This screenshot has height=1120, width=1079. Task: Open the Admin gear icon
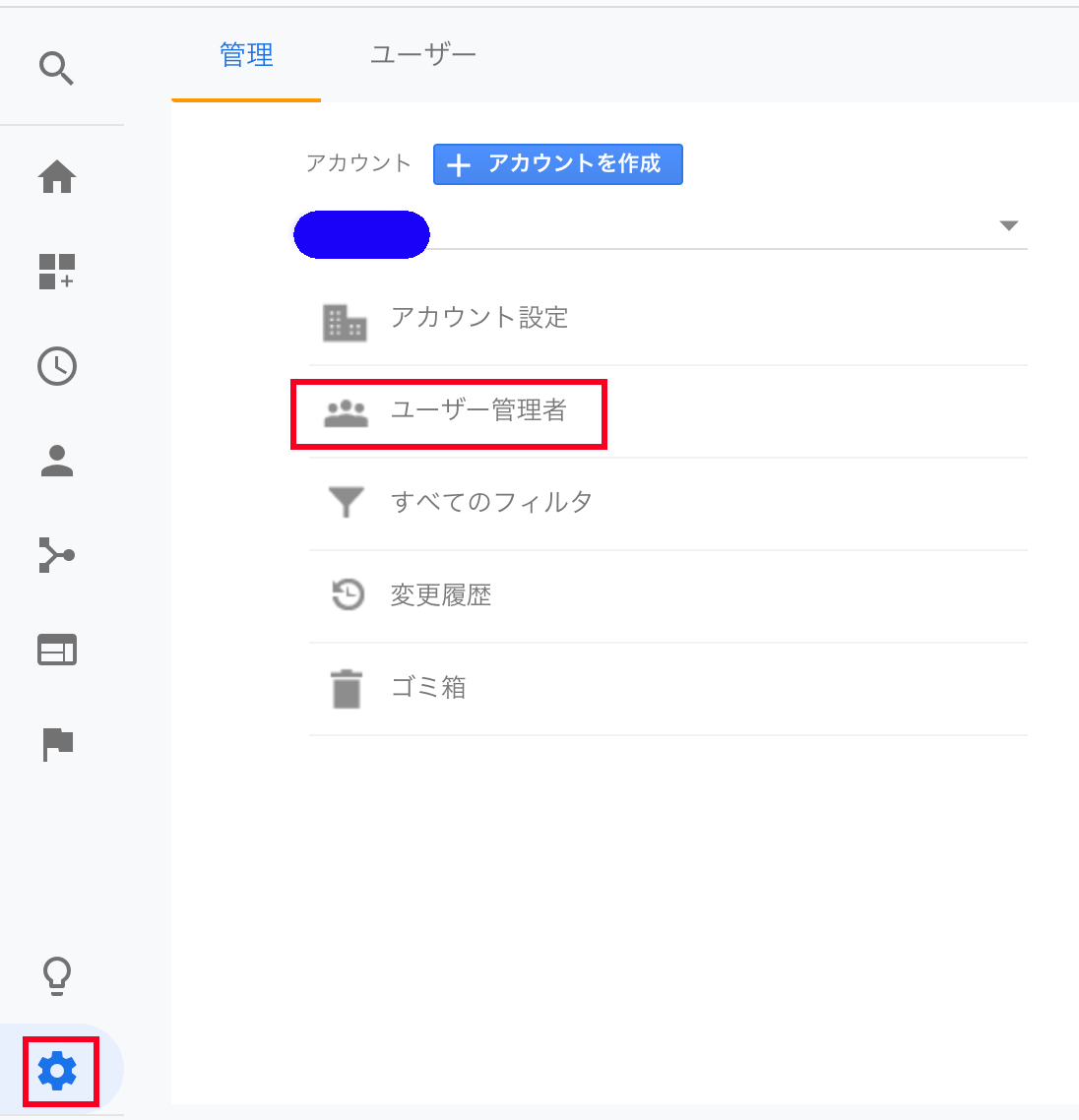(57, 1070)
